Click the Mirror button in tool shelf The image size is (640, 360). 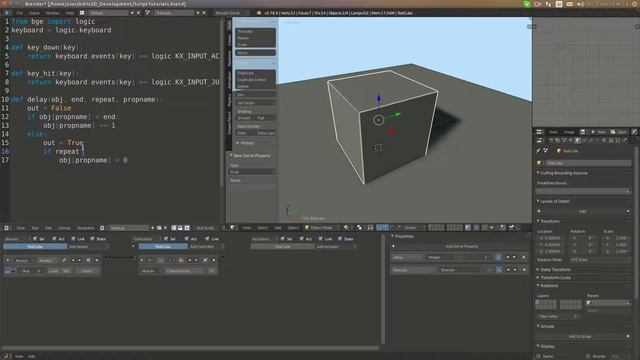(255, 53)
